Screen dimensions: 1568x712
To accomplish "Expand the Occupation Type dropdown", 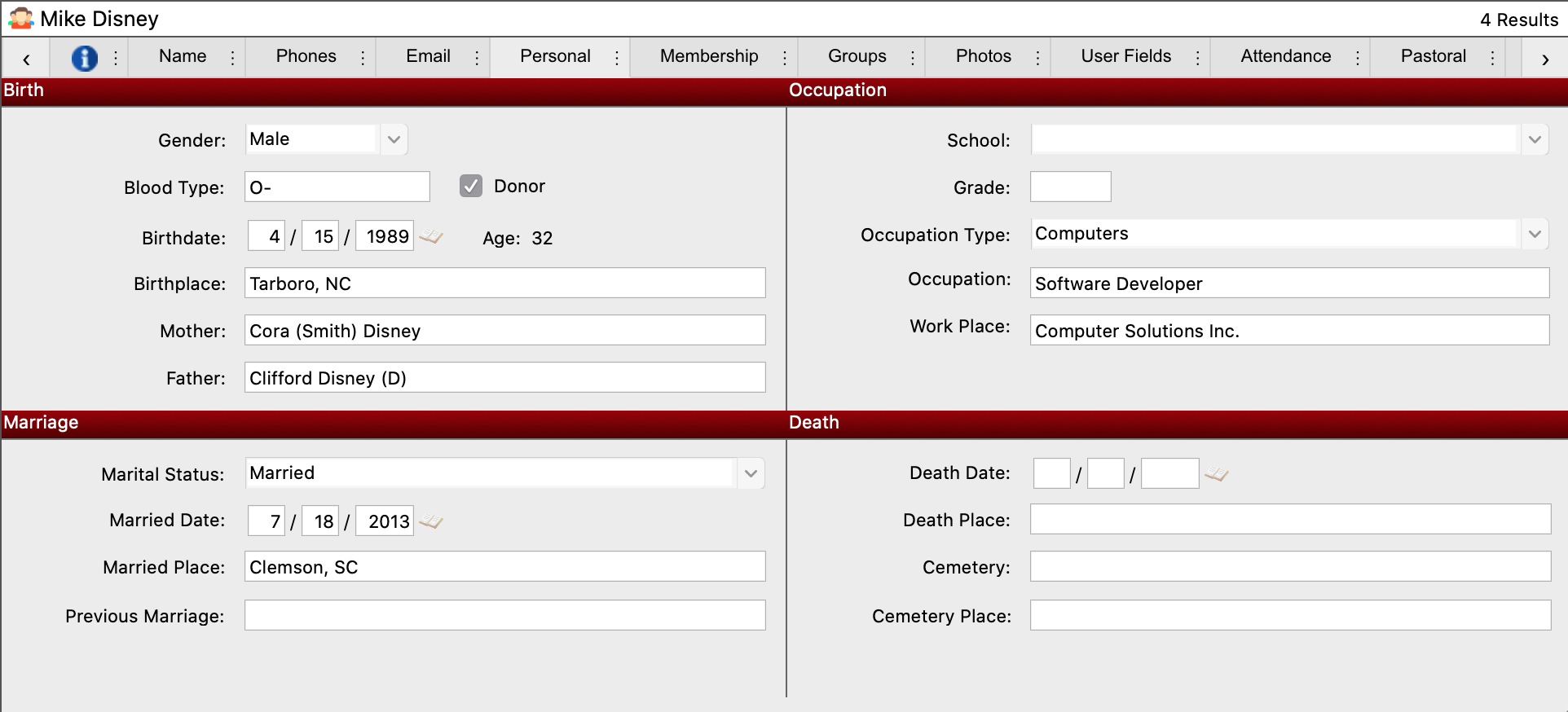I will 1535,235.
